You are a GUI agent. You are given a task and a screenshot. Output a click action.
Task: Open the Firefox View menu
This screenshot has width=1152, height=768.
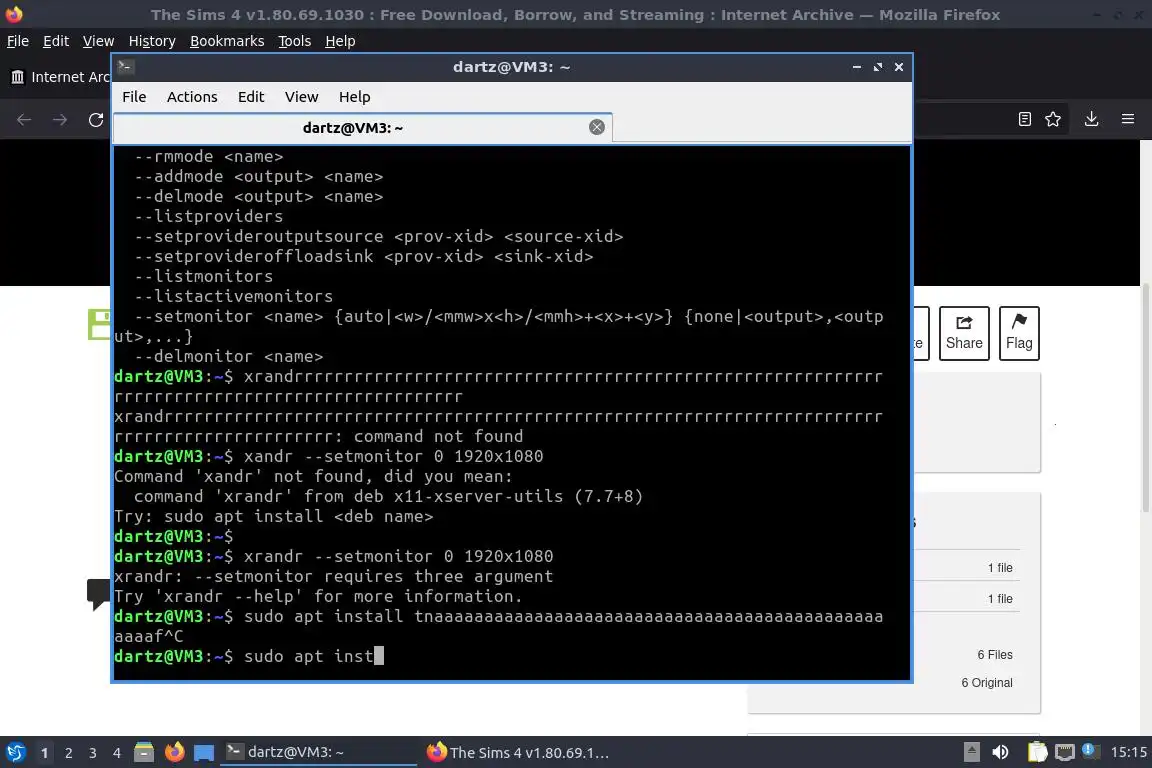98,41
